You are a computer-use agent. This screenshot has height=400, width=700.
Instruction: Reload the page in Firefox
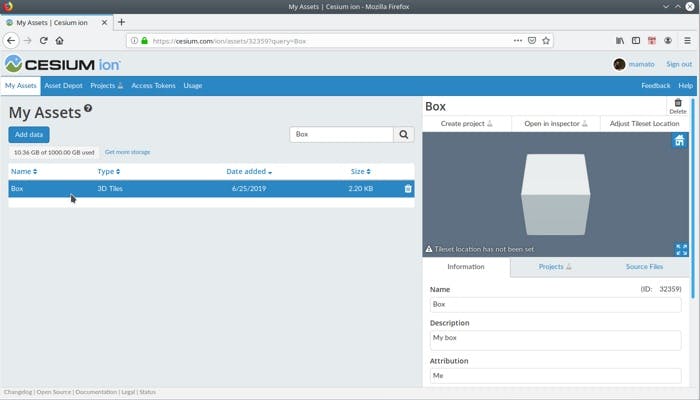click(43, 41)
